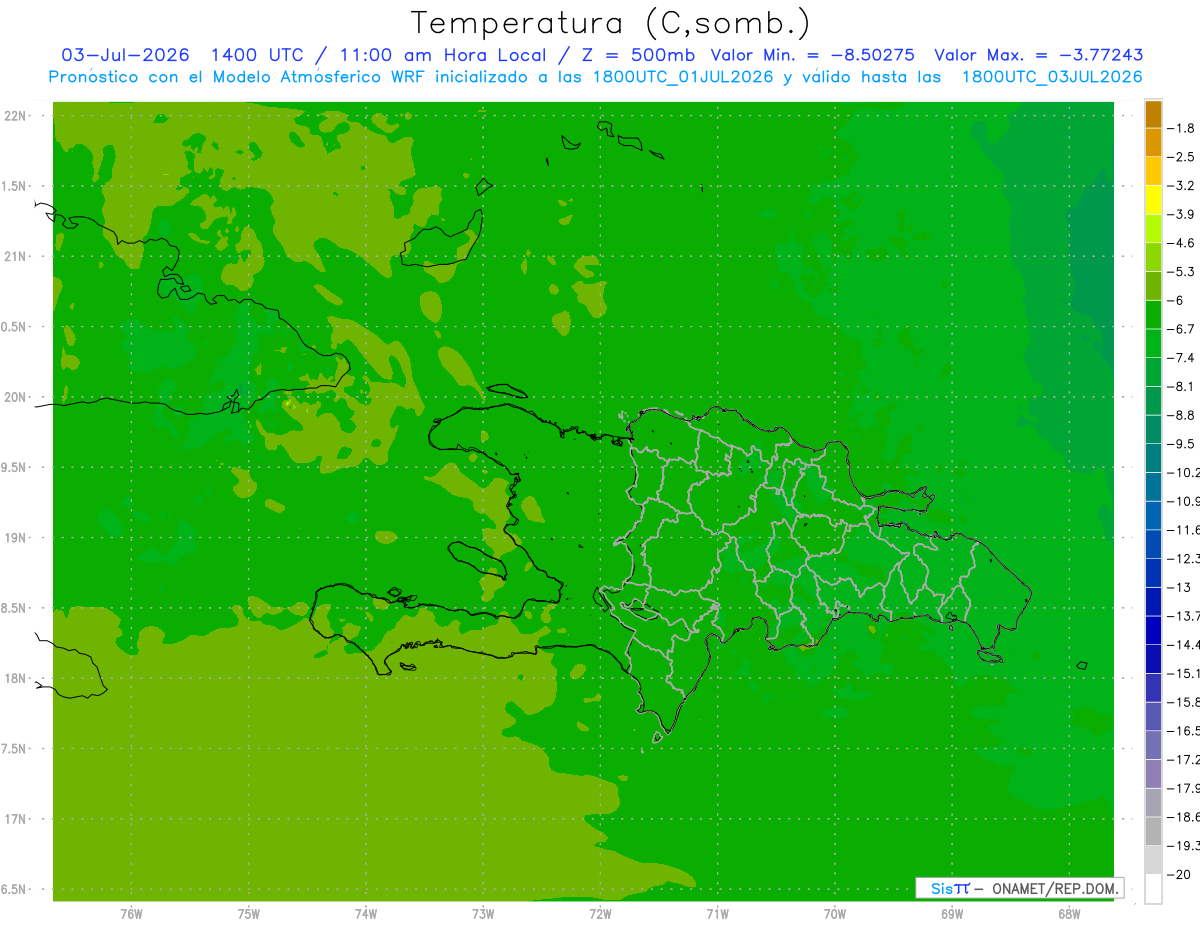This screenshot has width=1200, height=927.
Task: Click the 71W longitude axis label
Action: pyautogui.click(x=717, y=914)
